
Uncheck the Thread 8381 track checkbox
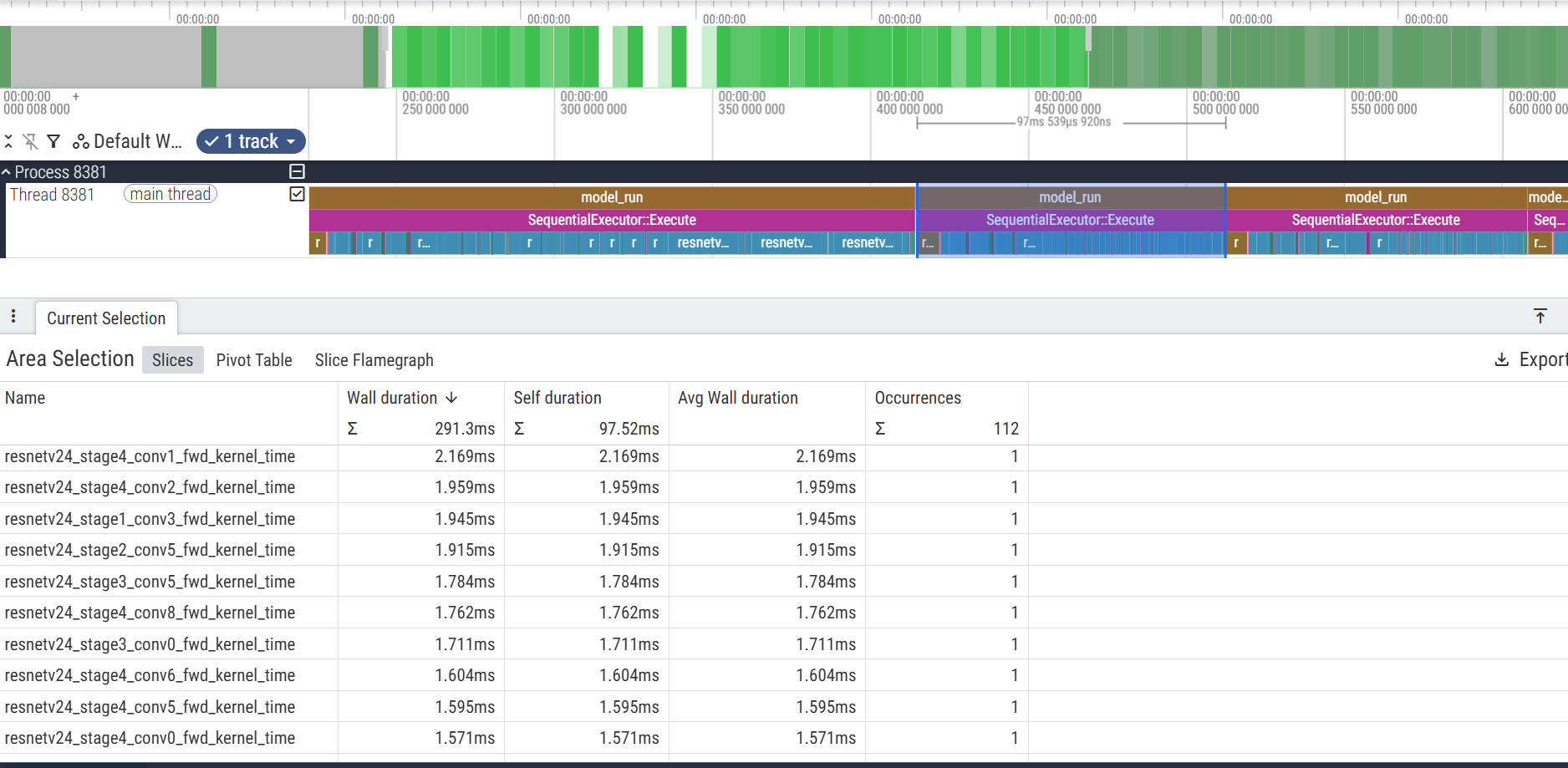pos(297,194)
